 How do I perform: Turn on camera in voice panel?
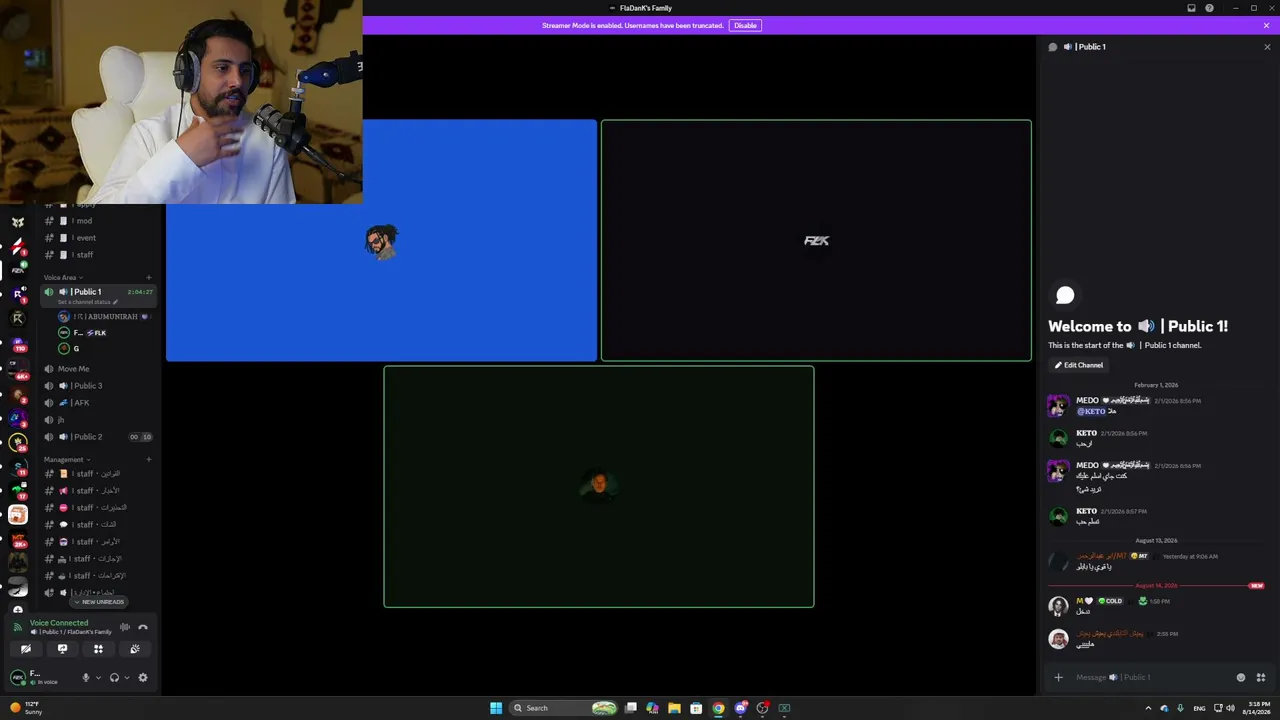point(26,649)
